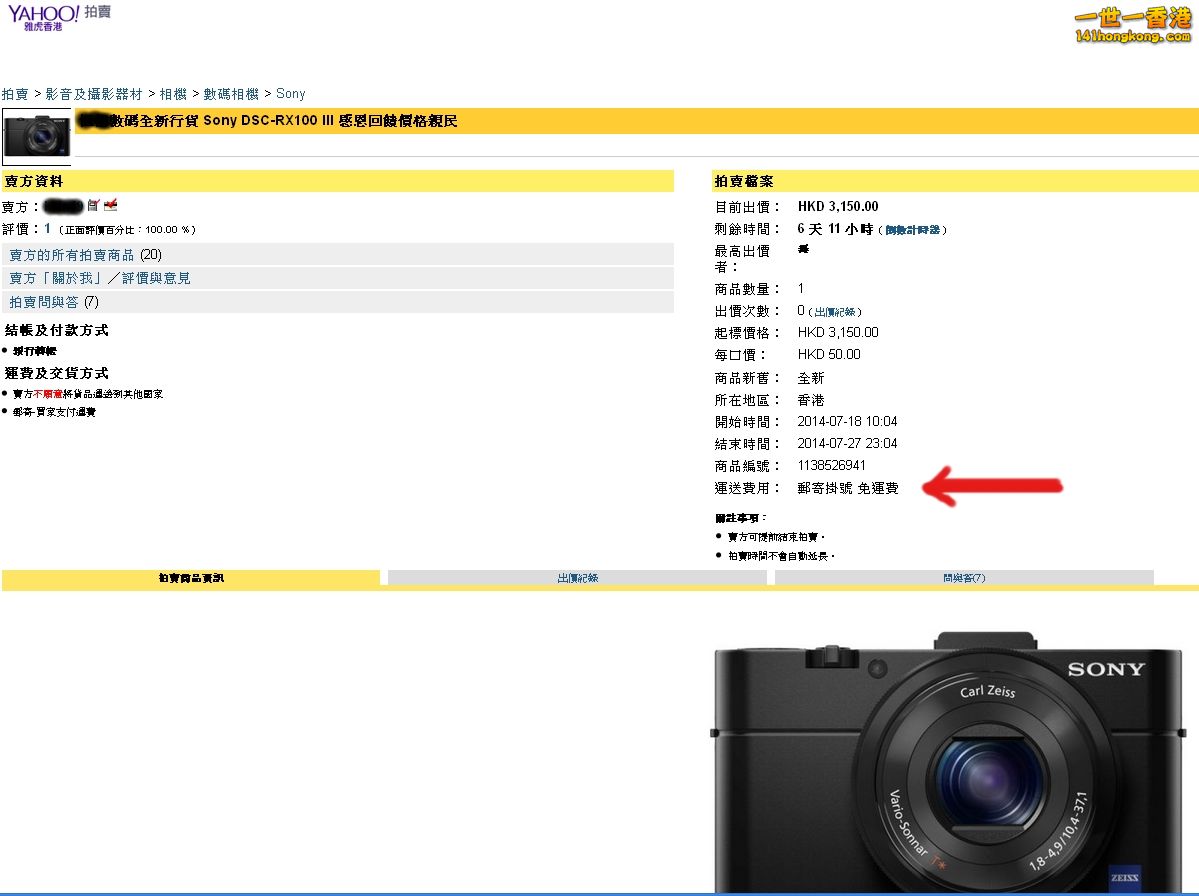Open the red checkmark seller badge icon
This screenshot has height=896, width=1199.
click(x=111, y=205)
